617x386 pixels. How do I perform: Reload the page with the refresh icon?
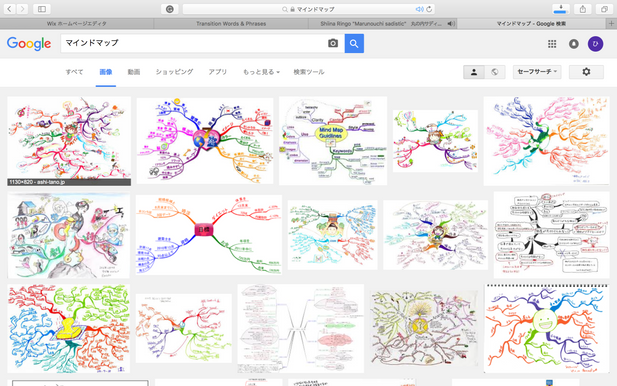429,9
